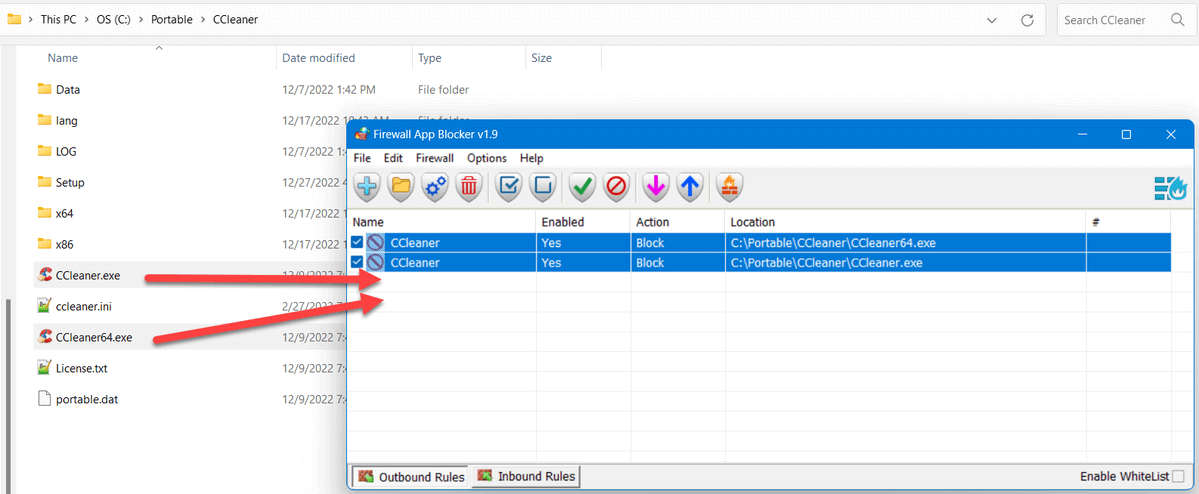Click the blue up arrow icon

690,187
